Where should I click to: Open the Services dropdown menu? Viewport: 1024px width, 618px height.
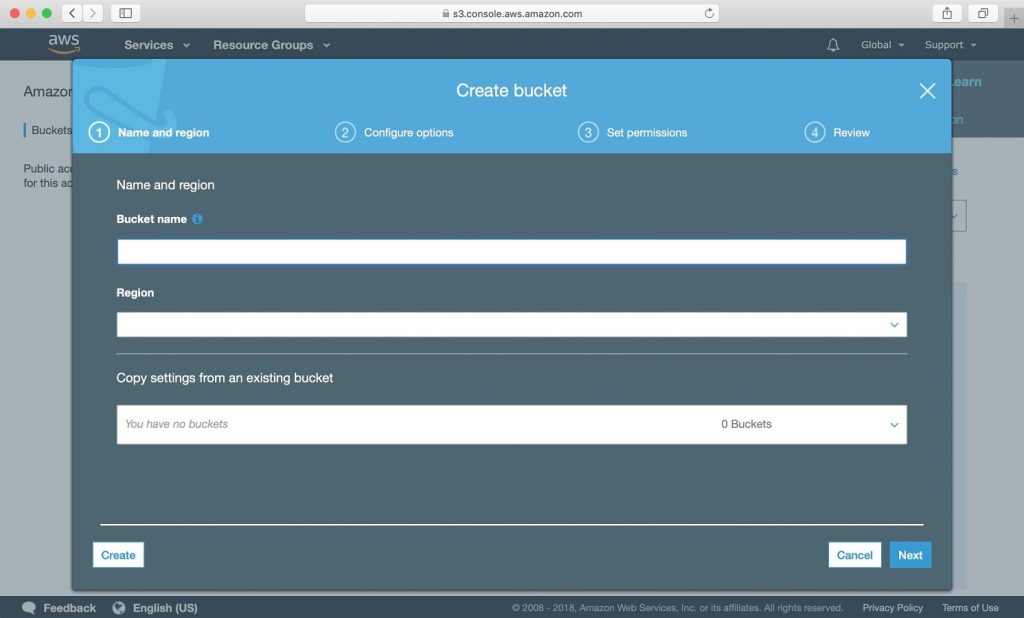click(157, 45)
